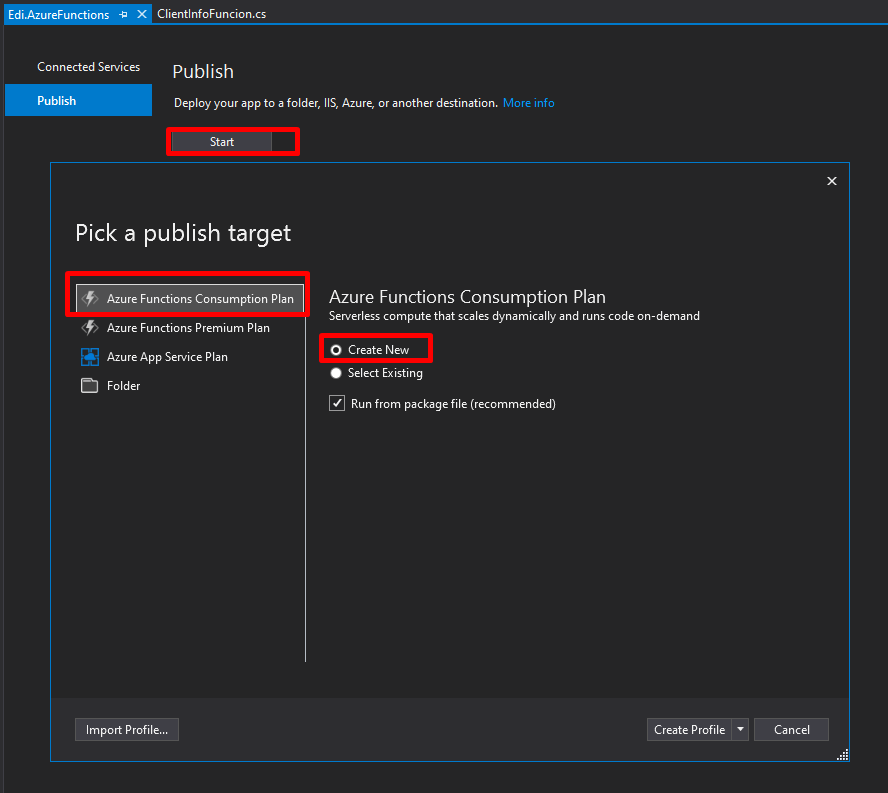Choose Azure Functions Consumption Plan target
This screenshot has height=793, width=888.
pos(190,299)
